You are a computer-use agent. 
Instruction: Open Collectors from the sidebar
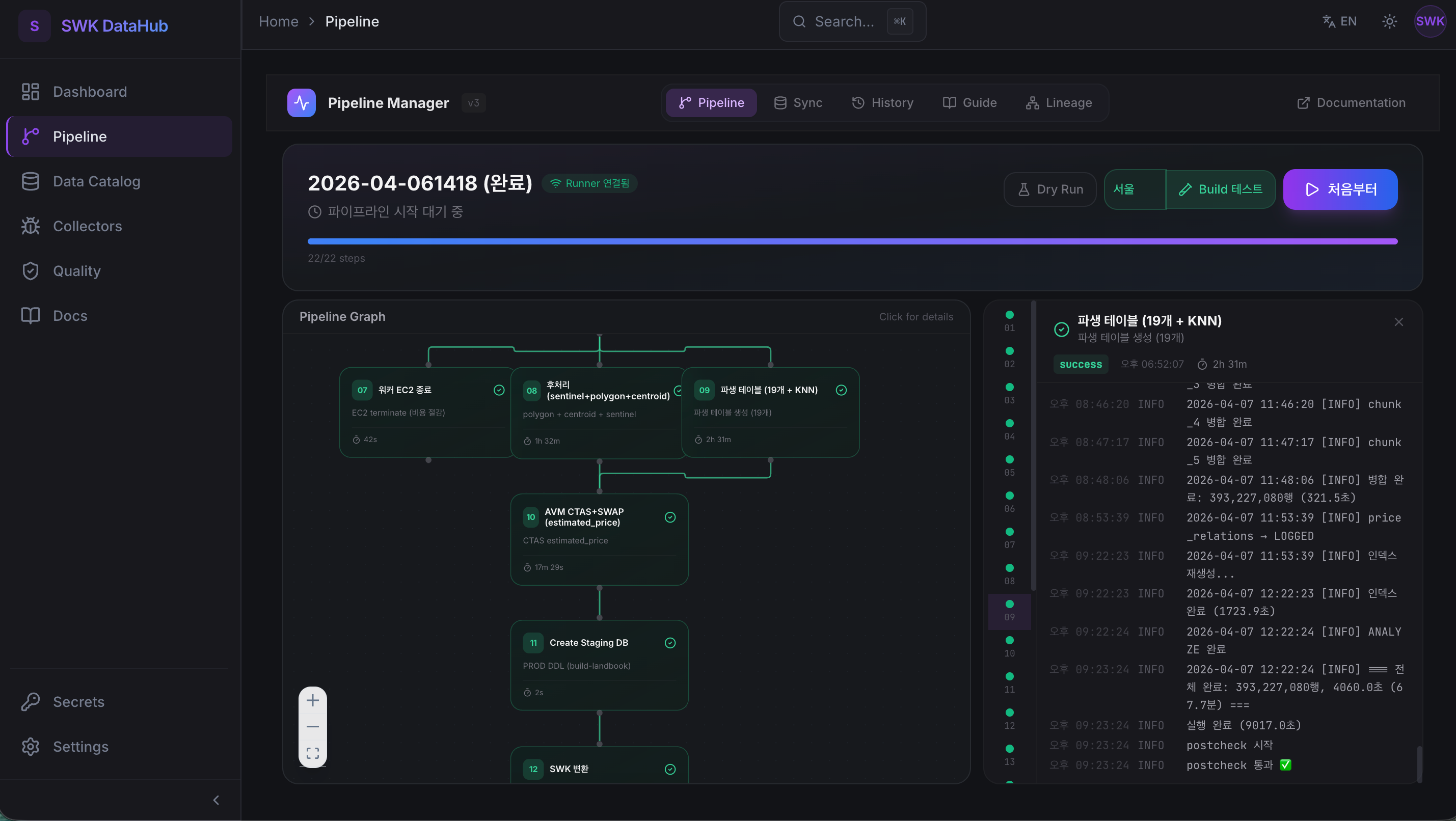click(x=119, y=226)
